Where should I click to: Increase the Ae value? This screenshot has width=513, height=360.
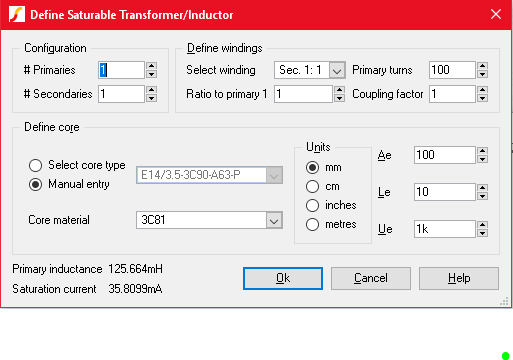click(482, 151)
